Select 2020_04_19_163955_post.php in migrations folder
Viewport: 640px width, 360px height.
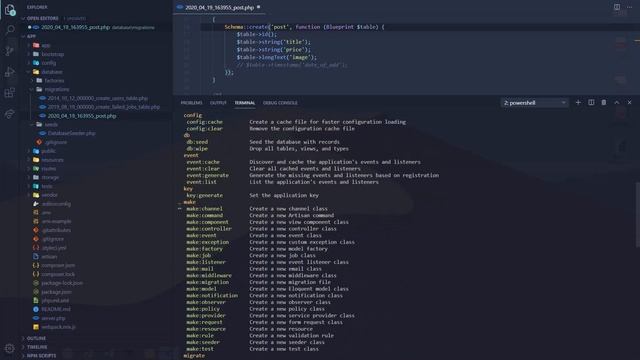[82, 116]
